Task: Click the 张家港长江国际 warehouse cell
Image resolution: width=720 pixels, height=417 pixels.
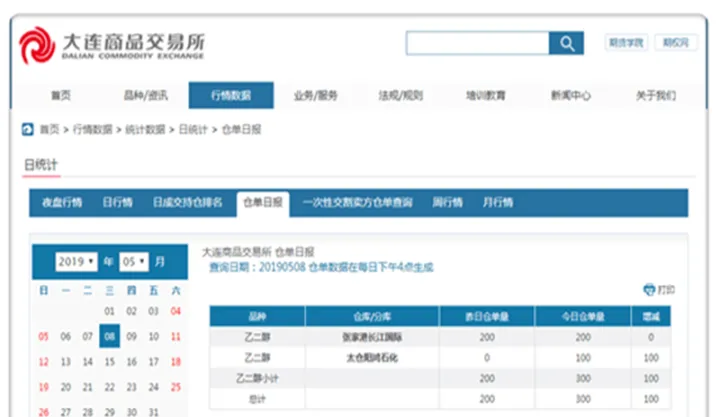Action: coord(372,338)
